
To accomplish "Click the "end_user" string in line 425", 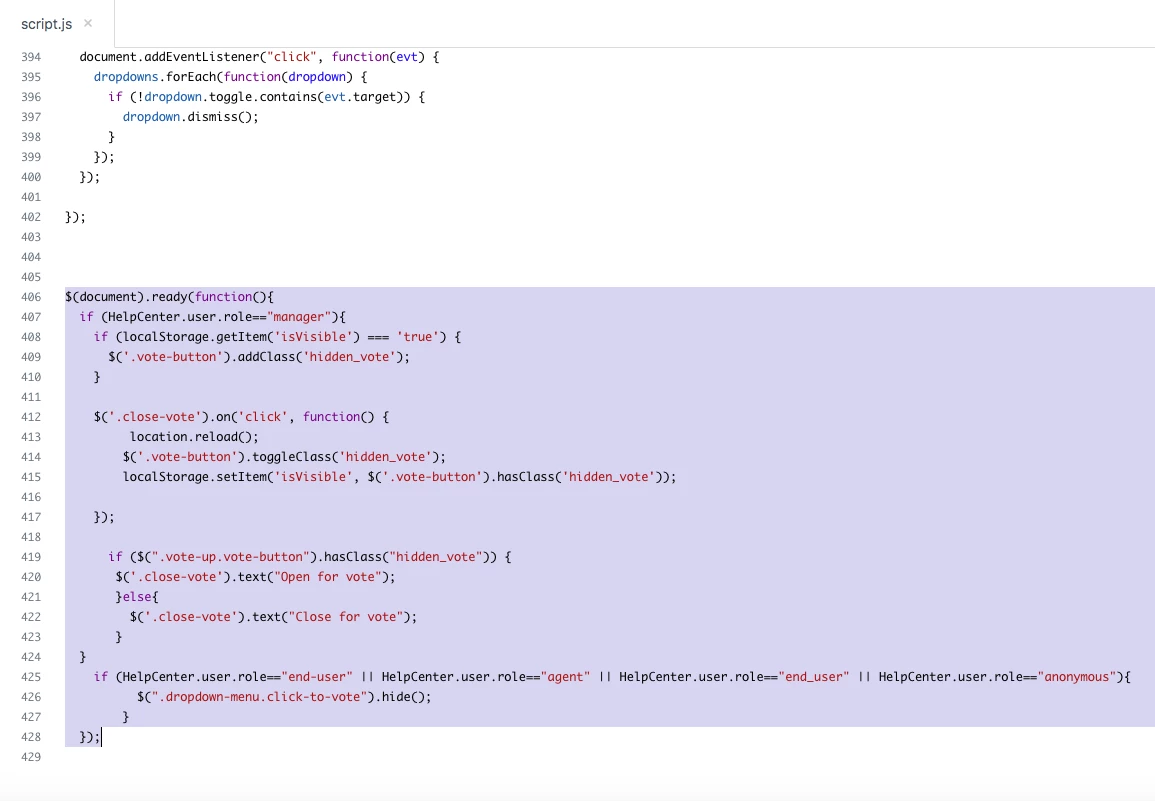I will tap(813, 677).
